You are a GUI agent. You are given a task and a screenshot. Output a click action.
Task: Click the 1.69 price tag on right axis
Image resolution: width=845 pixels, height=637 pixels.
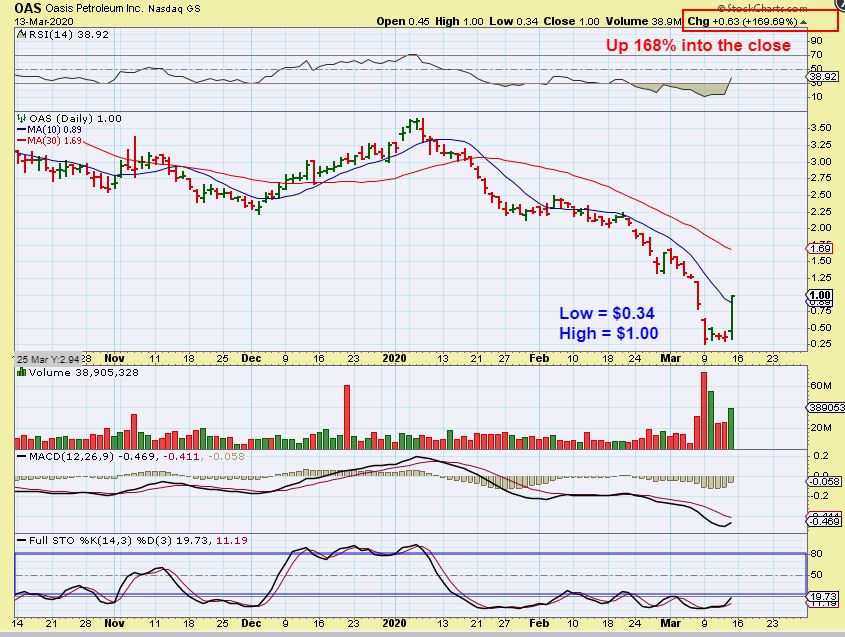point(820,248)
